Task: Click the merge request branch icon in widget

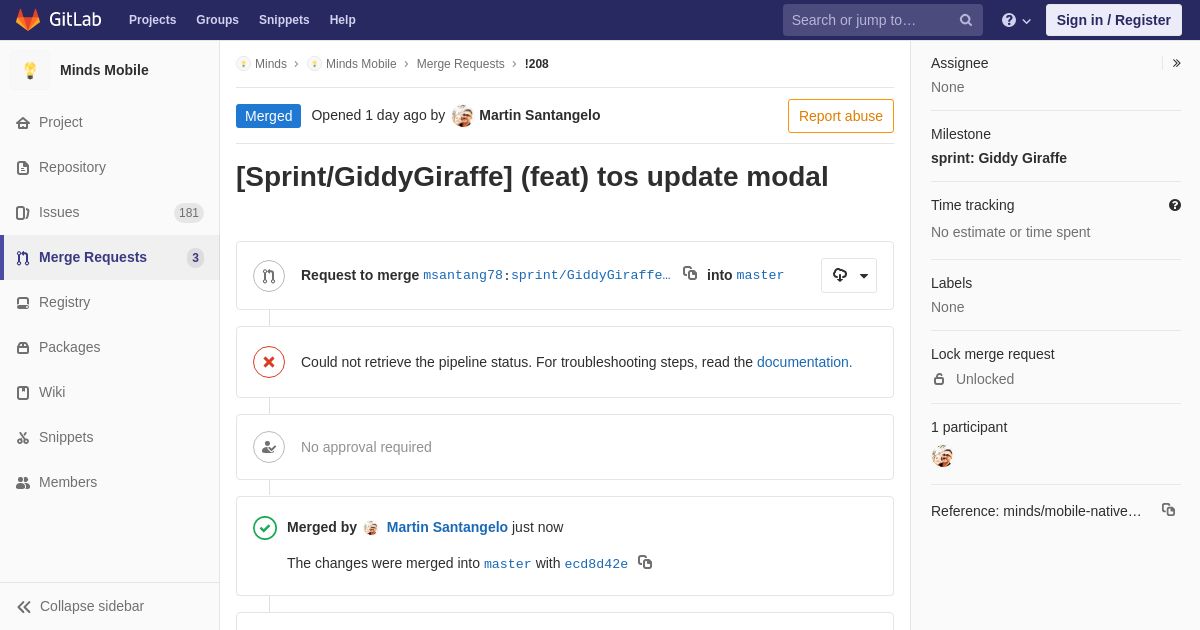Action: pos(269,276)
